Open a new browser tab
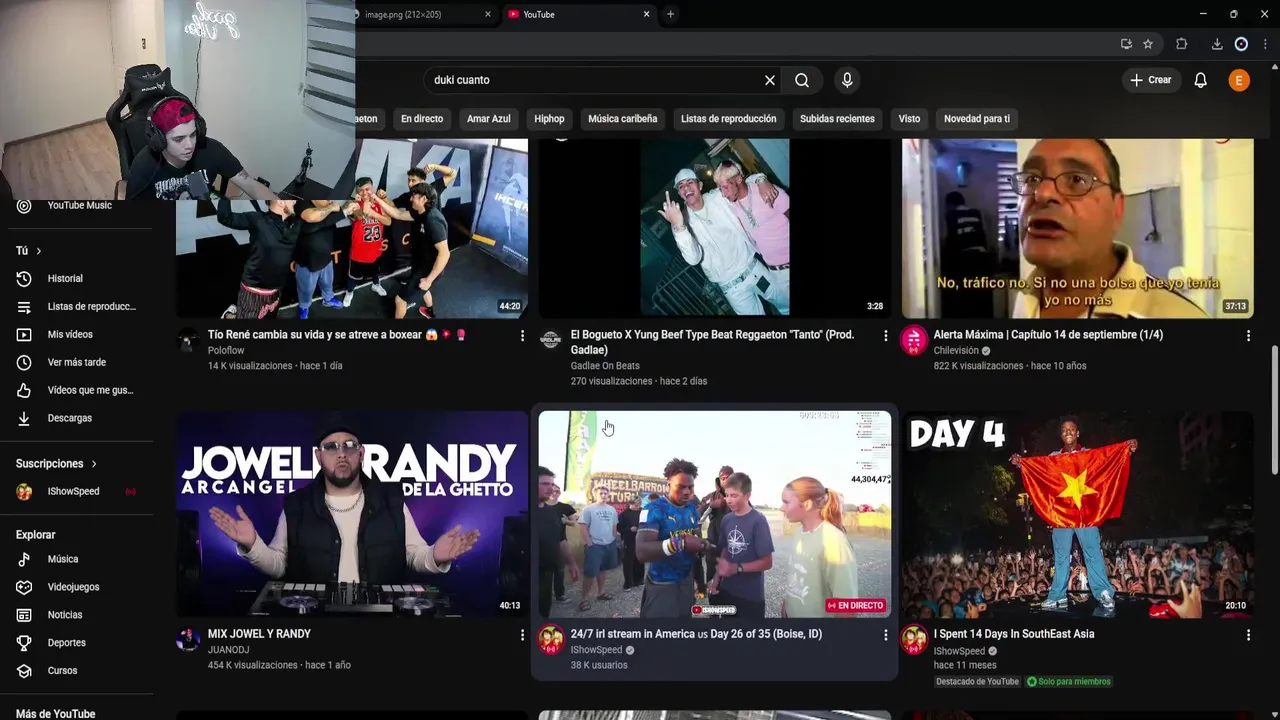Viewport: 1280px width, 720px height. click(x=670, y=14)
